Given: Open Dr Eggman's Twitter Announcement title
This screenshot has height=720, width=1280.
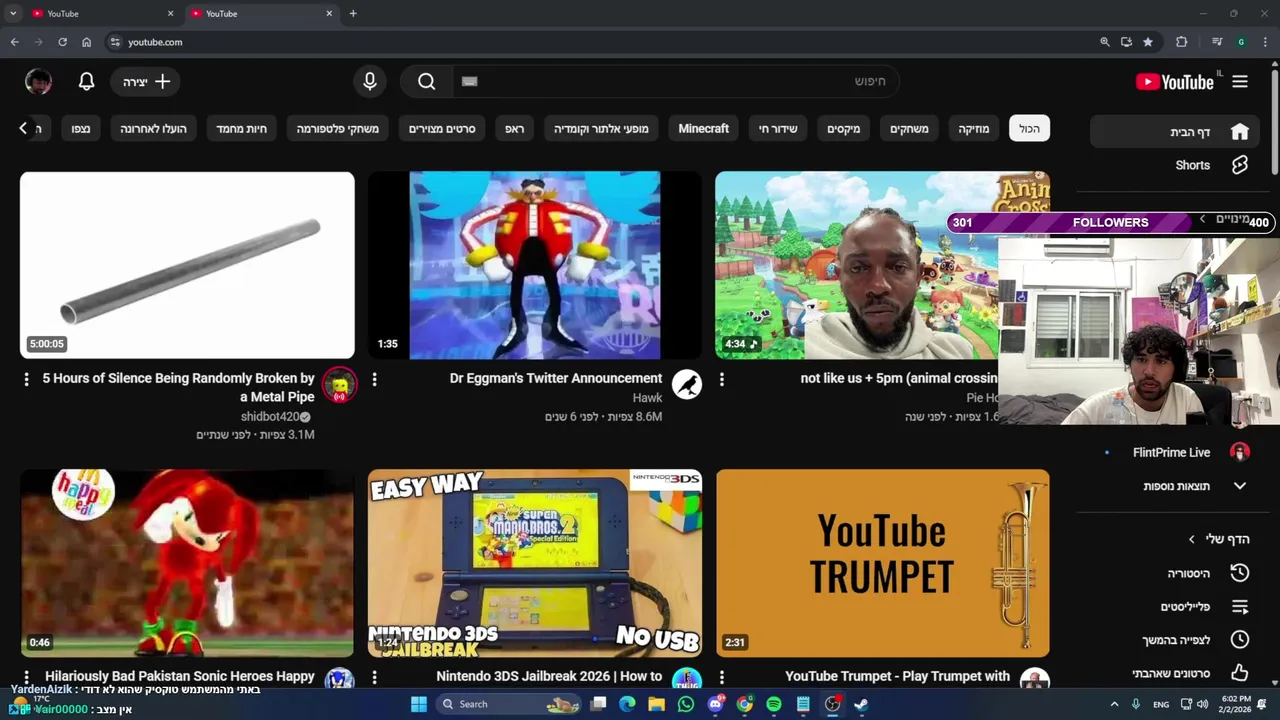Looking at the screenshot, I should point(556,378).
